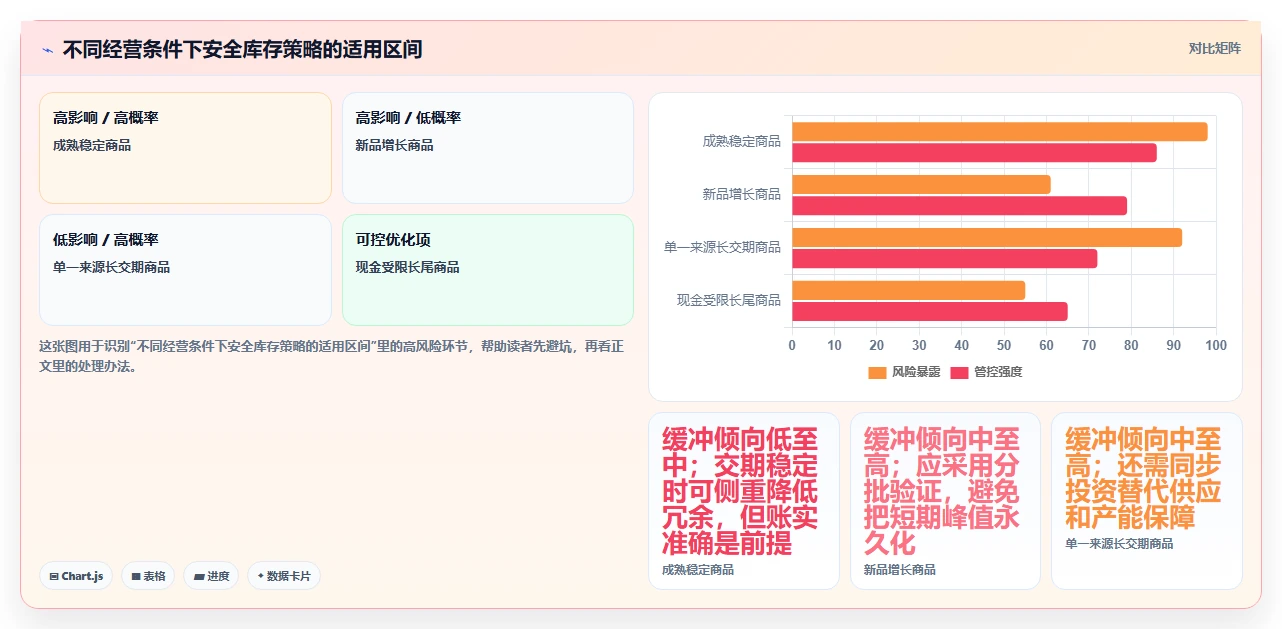
Task: Click the axis value 50
Action: [x=1004, y=346]
